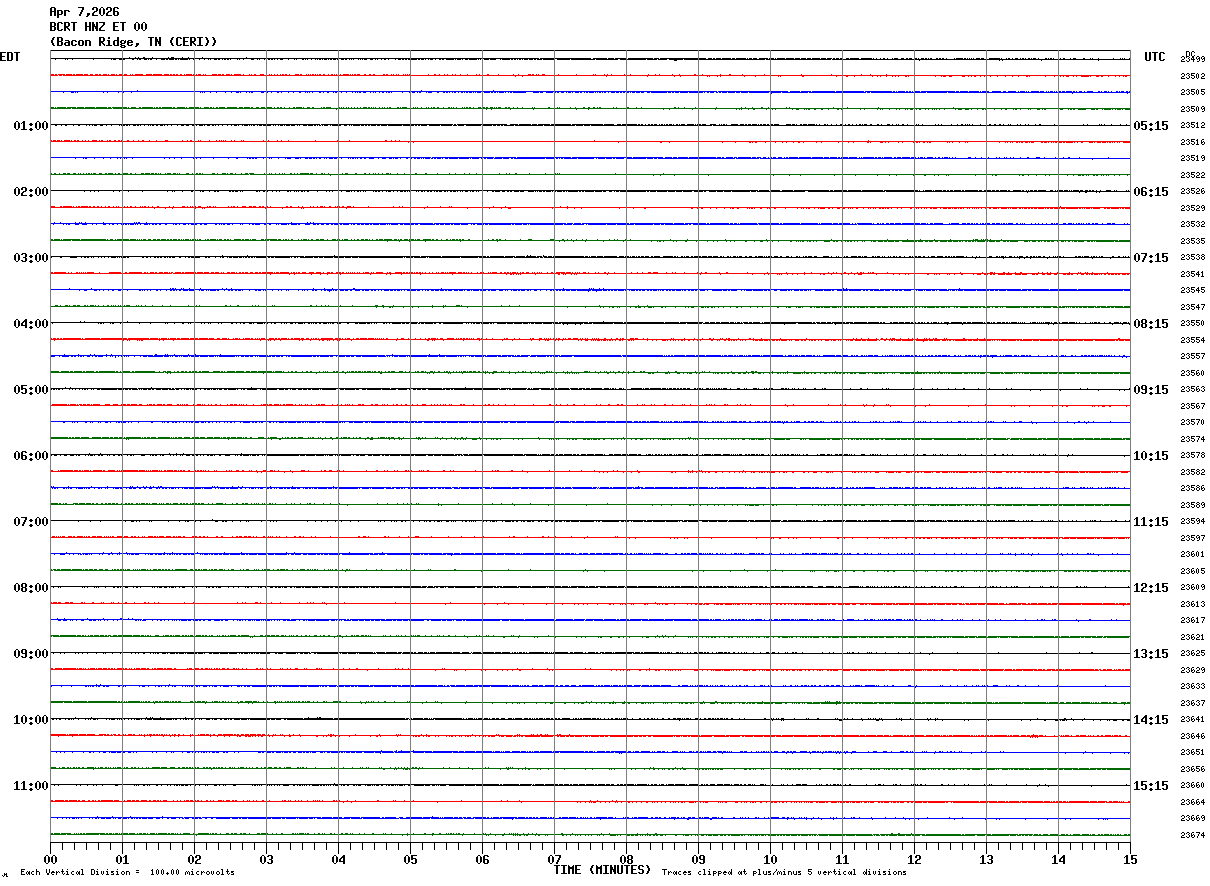Screen dimensions: 1210x886
Task: Click the DC offset value "23646"
Action: pyautogui.click(x=1192, y=736)
